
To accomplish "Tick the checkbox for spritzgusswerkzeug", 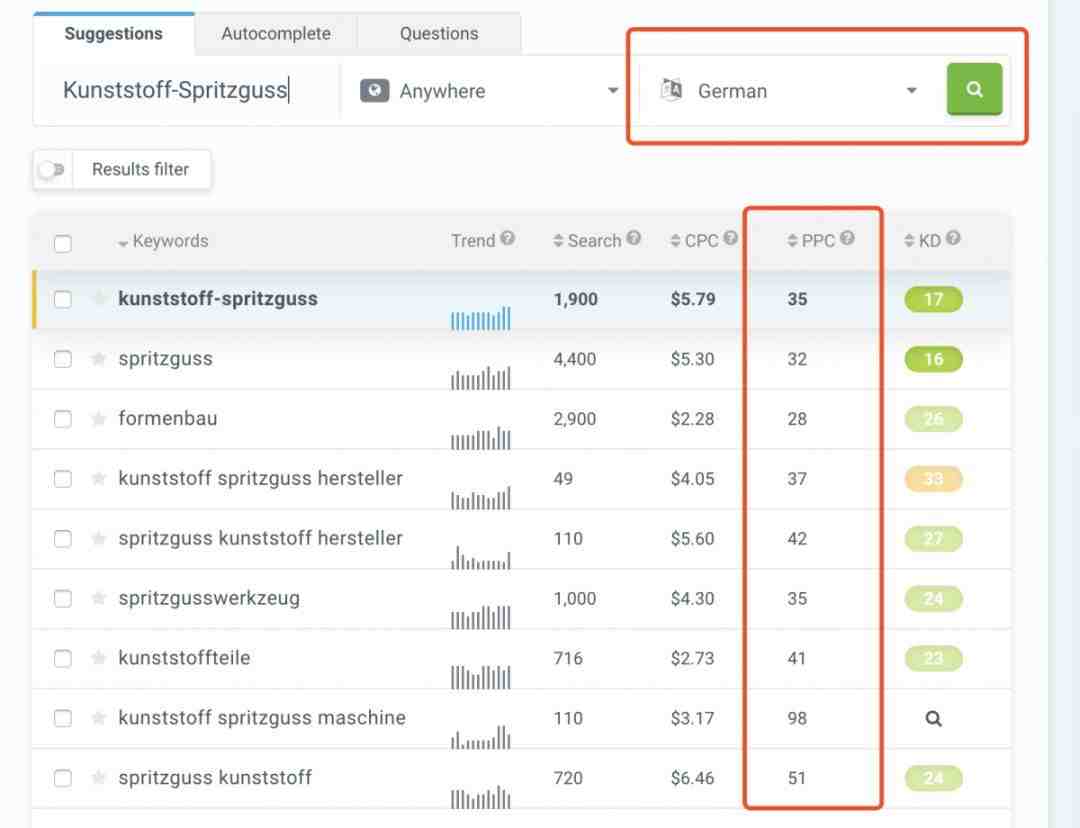I will (x=63, y=599).
